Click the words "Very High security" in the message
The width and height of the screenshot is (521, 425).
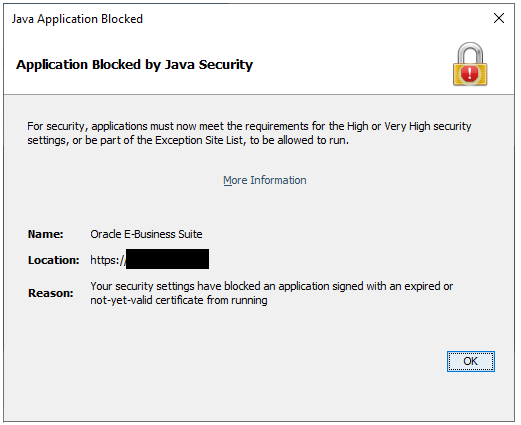[x=428, y=126]
